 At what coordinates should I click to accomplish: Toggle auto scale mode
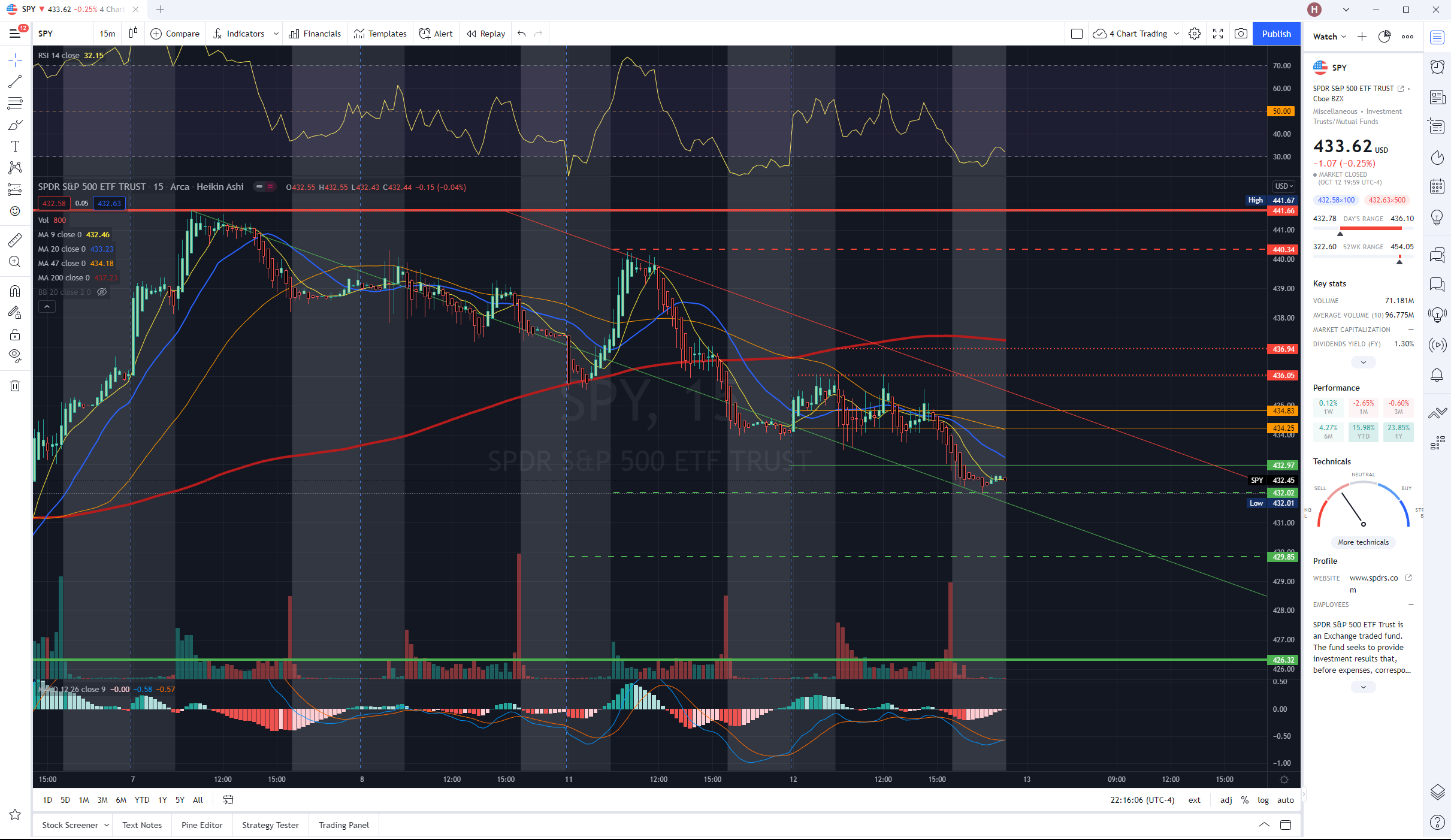(1285, 800)
